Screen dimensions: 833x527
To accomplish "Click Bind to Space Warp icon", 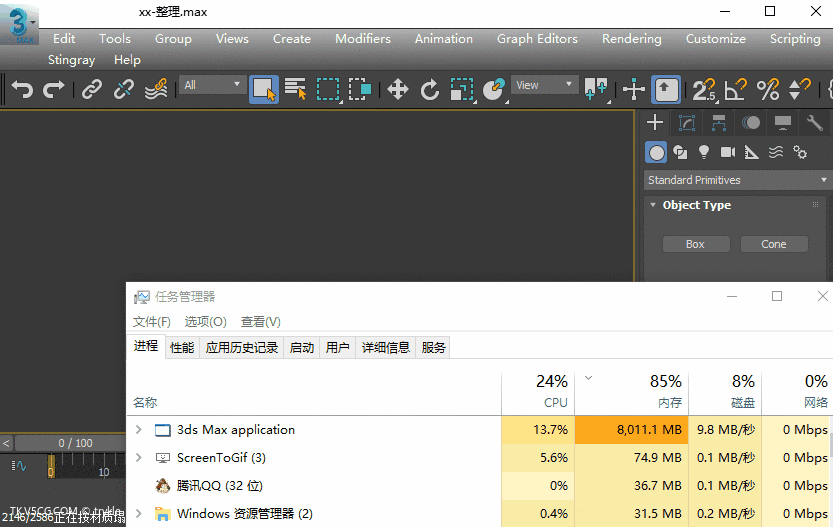I will pos(156,89).
